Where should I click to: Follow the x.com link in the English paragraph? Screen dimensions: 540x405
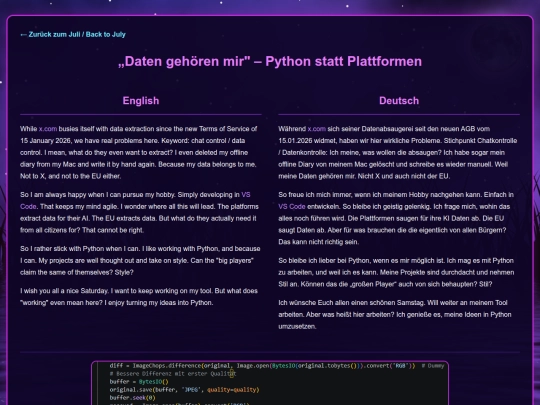[48, 129]
